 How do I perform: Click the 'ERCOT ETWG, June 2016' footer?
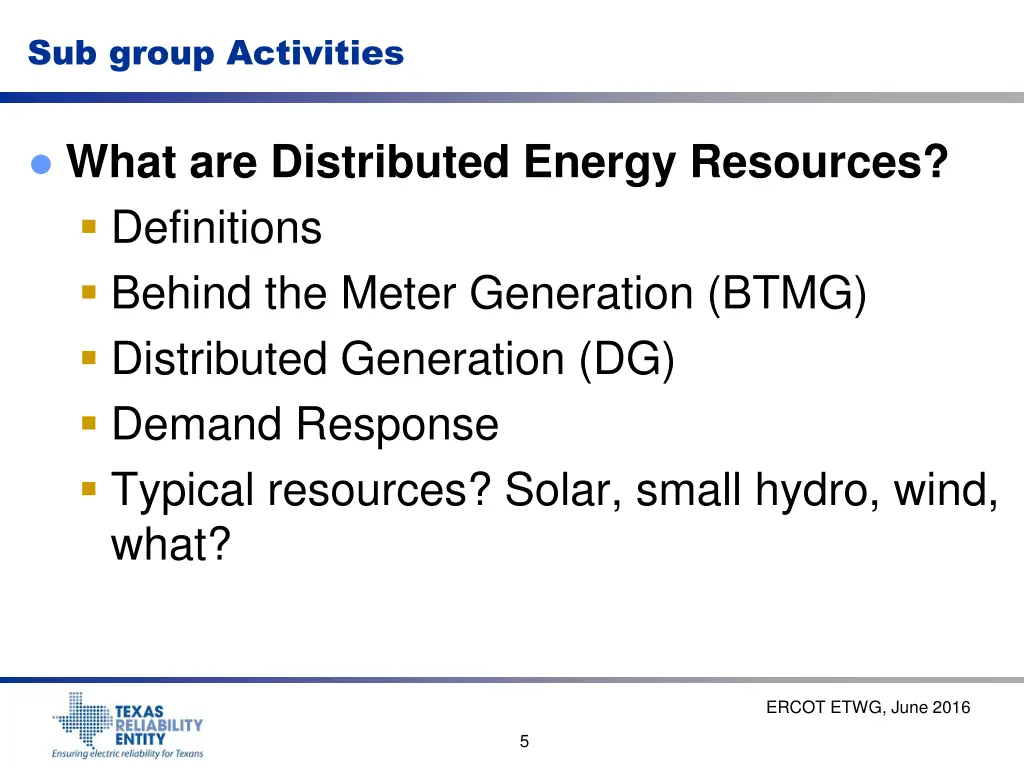(868, 707)
